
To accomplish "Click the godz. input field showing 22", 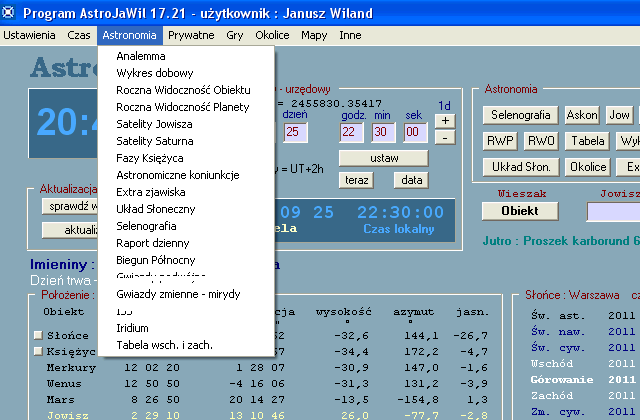I will pyautogui.click(x=351, y=132).
